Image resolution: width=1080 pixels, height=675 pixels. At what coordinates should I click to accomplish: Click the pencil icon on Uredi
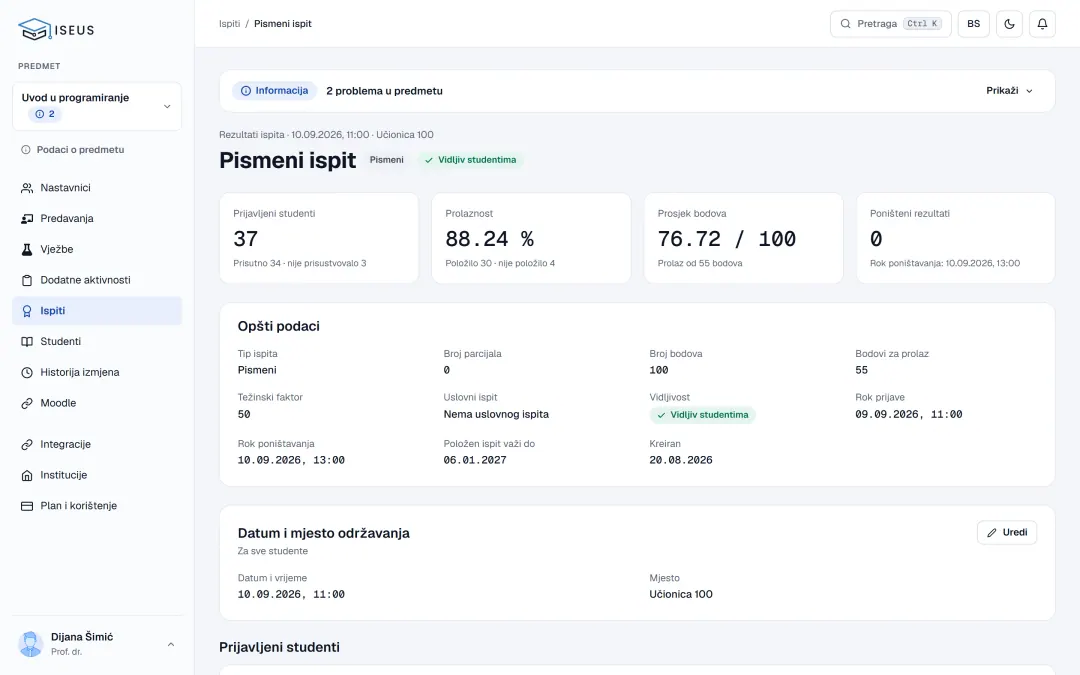tap(992, 532)
